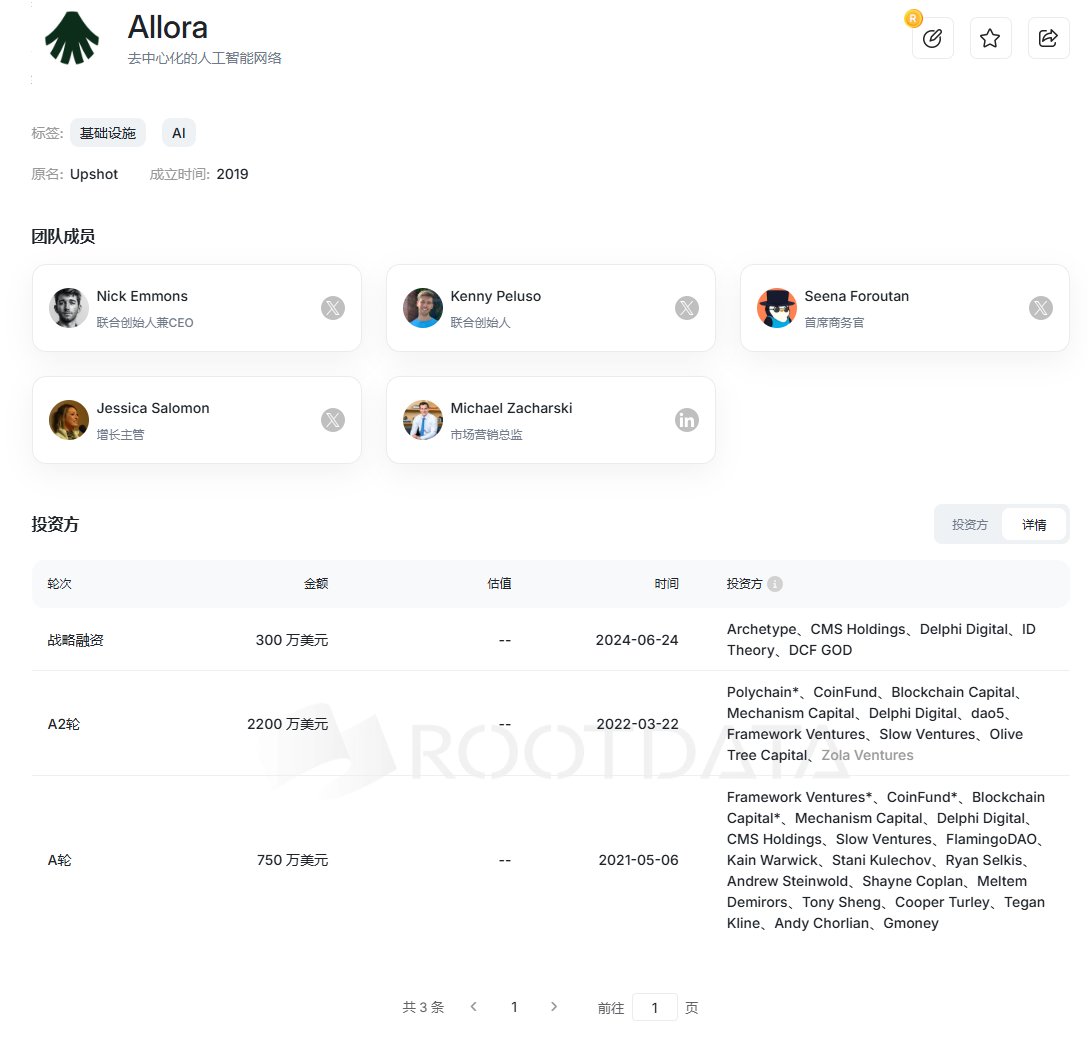Select page 1 in pagination
The width and height of the screenshot is (1088, 1050).
click(x=514, y=1007)
